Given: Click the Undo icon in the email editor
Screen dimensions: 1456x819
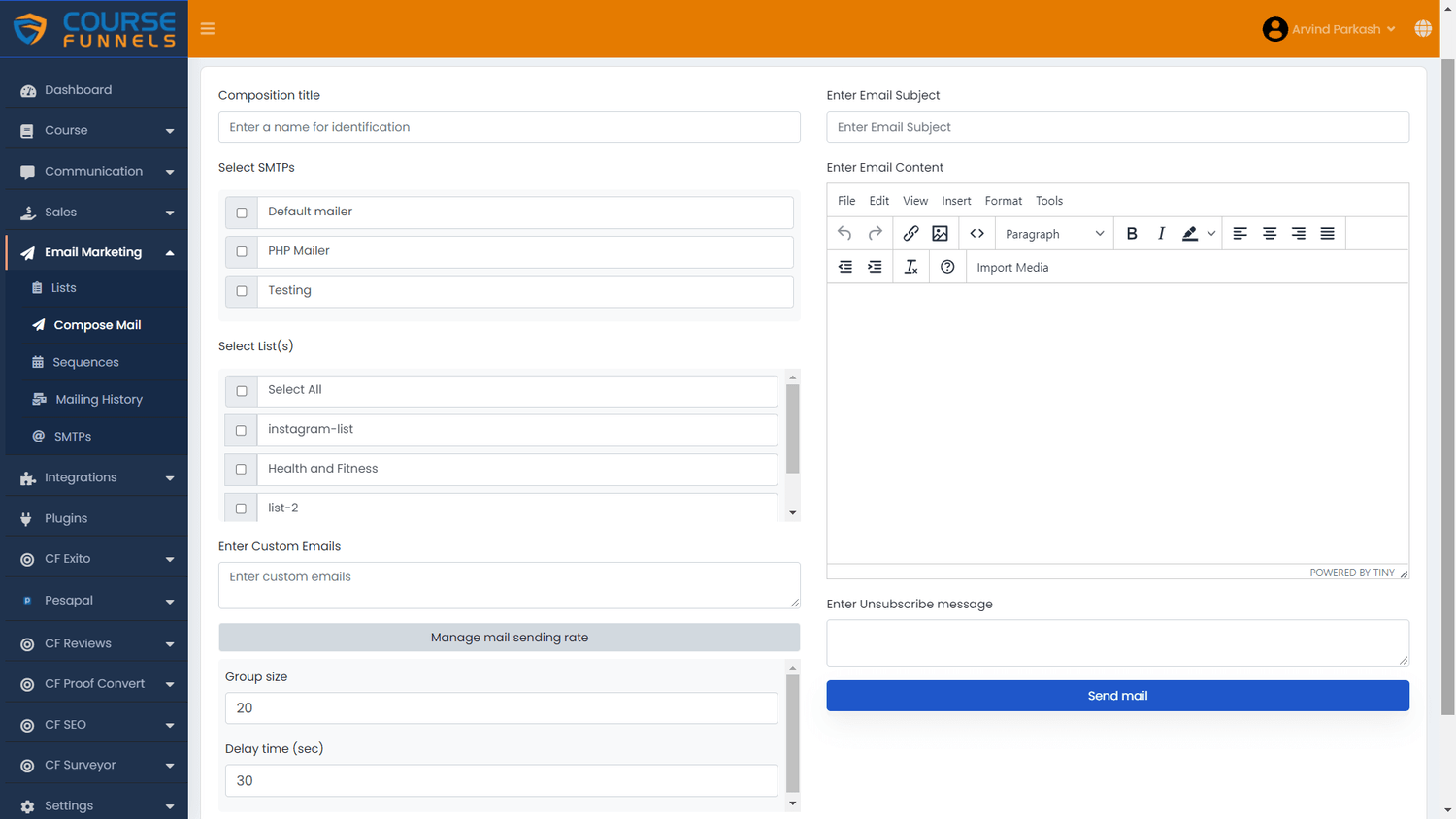Looking at the screenshot, I should tap(844, 233).
